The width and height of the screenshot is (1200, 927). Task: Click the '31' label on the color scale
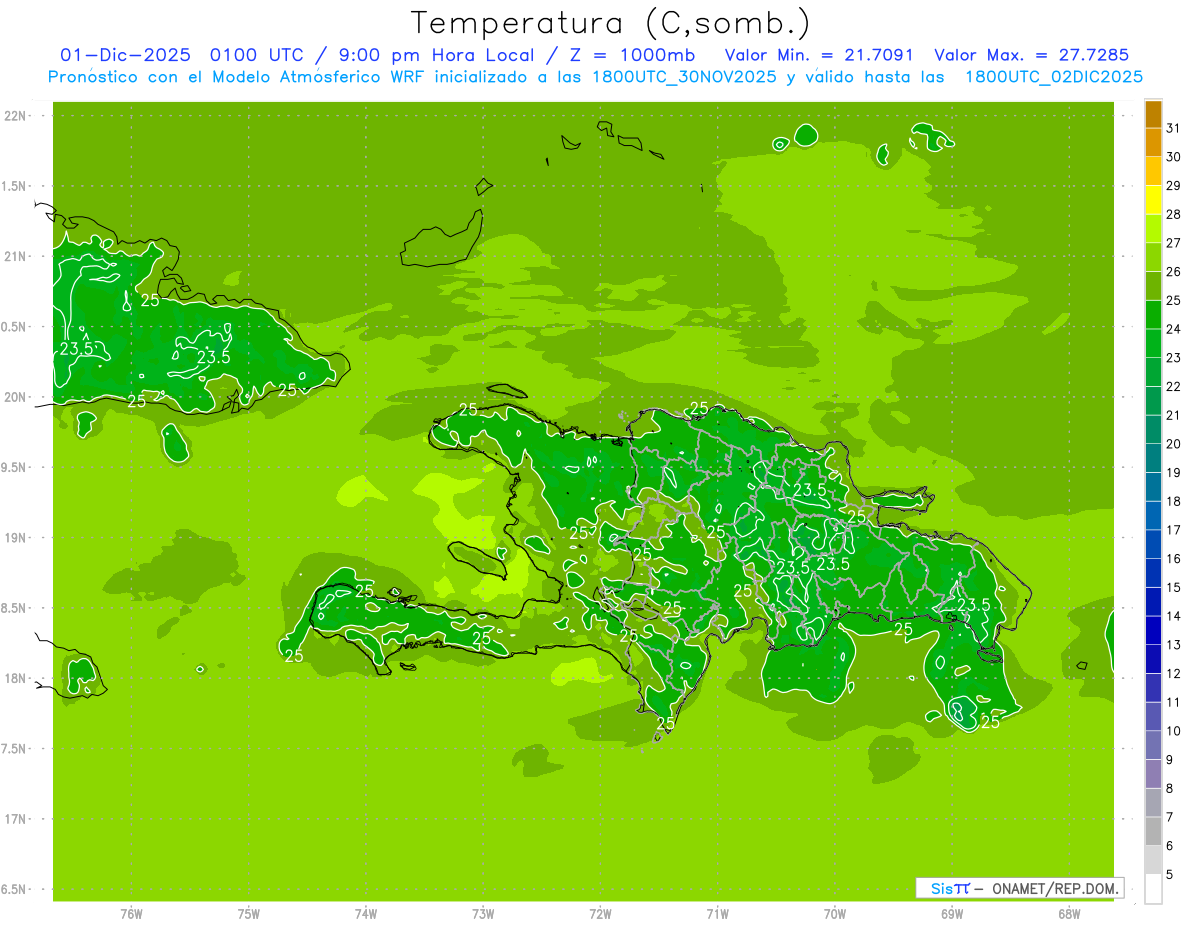1173,128
